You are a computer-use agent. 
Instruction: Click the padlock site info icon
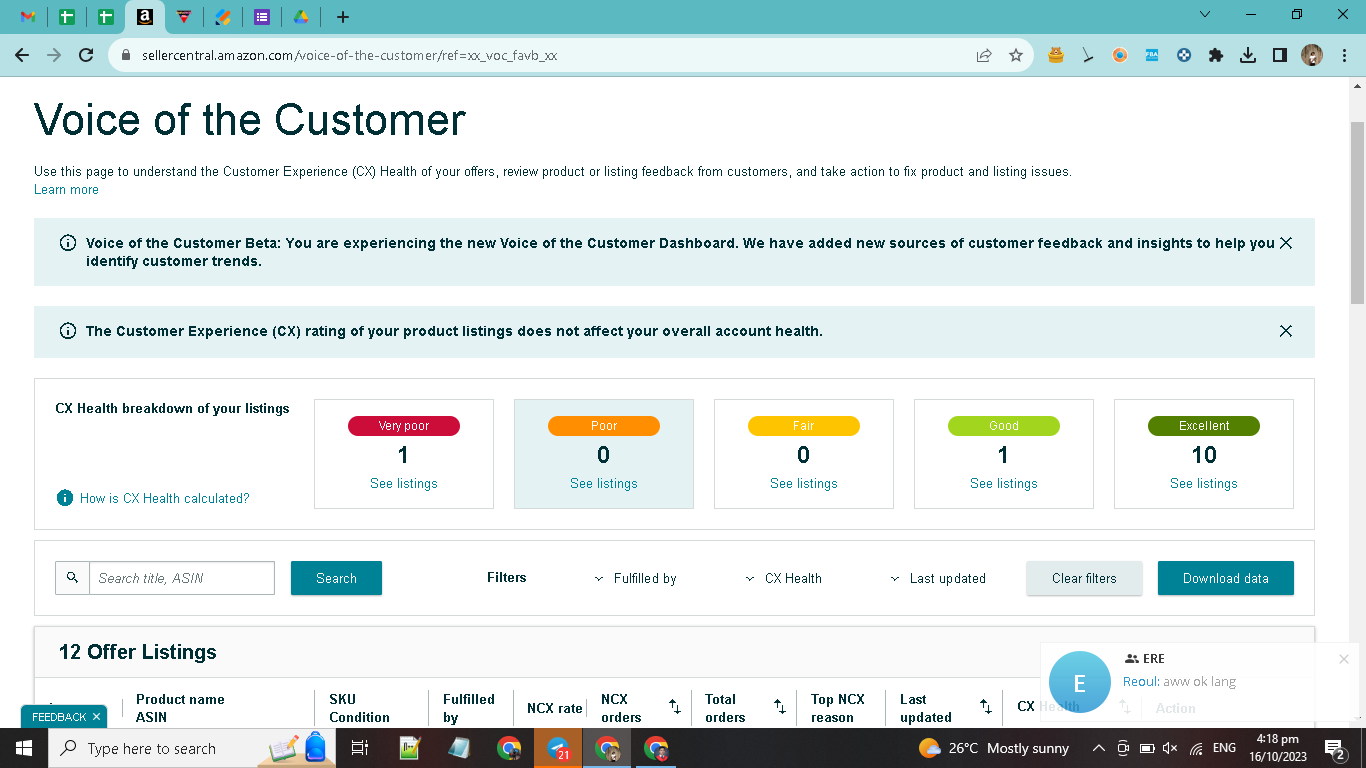[x=126, y=56]
